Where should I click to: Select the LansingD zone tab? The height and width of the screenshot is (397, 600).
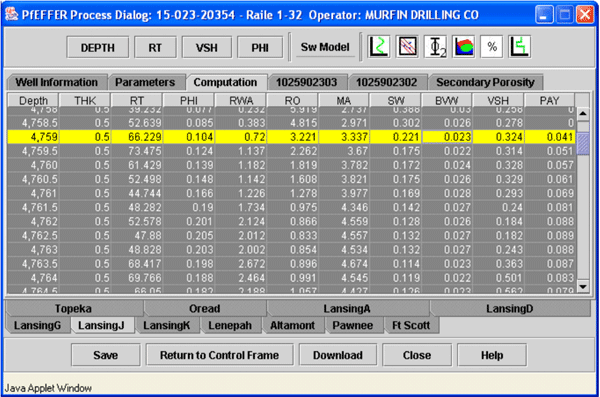click(509, 309)
